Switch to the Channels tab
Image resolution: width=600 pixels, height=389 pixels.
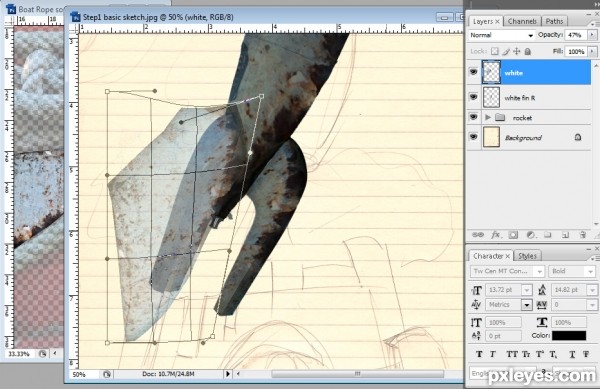[522, 21]
